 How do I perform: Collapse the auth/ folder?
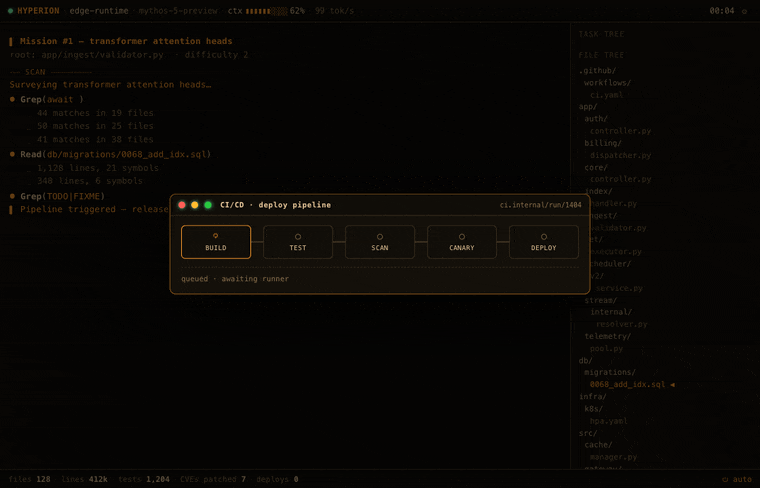tap(596, 119)
